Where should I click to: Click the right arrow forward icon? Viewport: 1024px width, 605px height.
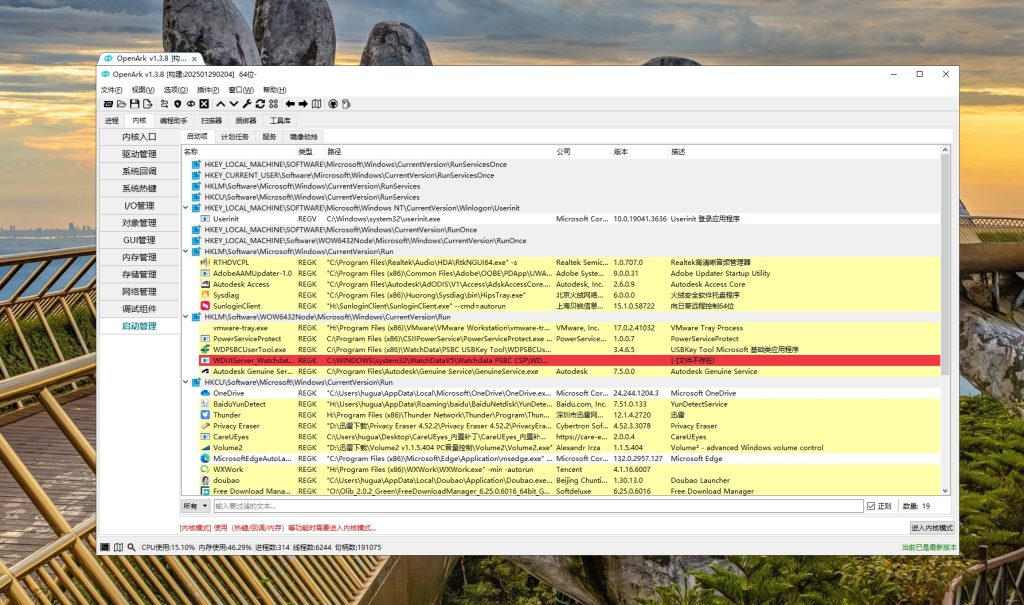coord(303,104)
